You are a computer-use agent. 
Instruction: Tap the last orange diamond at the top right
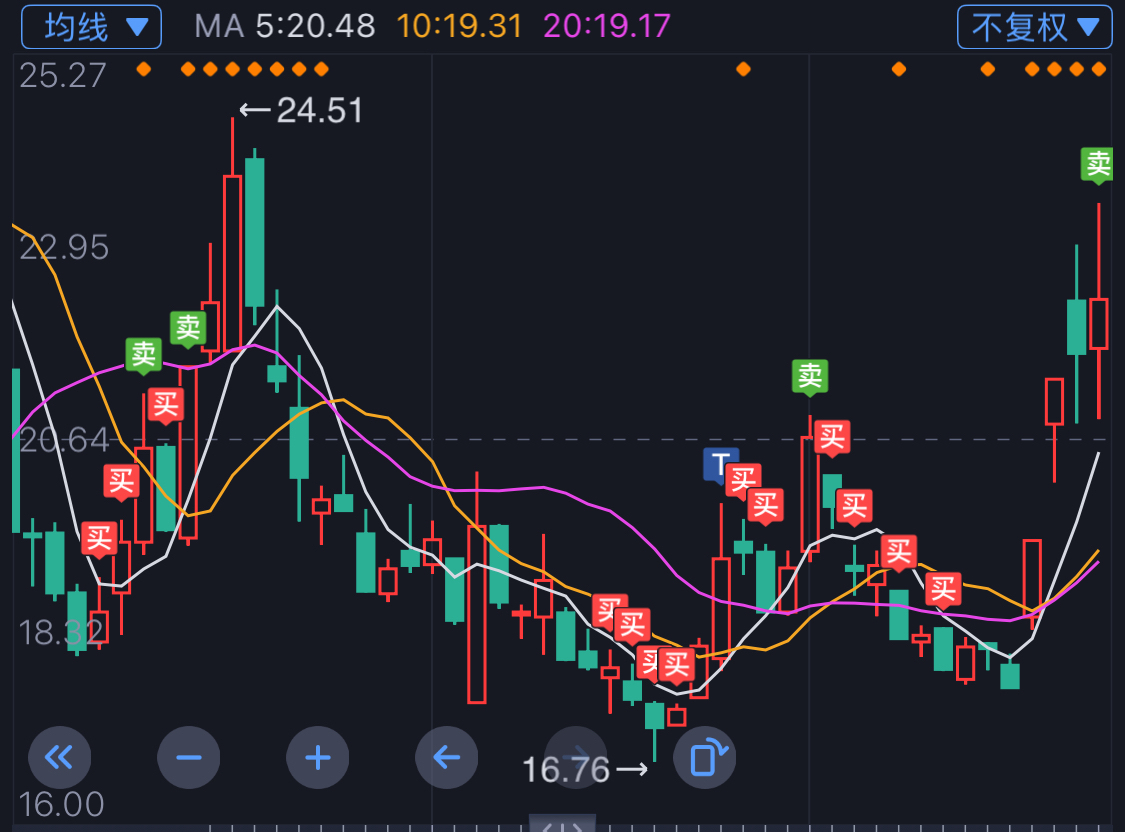tap(1098, 69)
